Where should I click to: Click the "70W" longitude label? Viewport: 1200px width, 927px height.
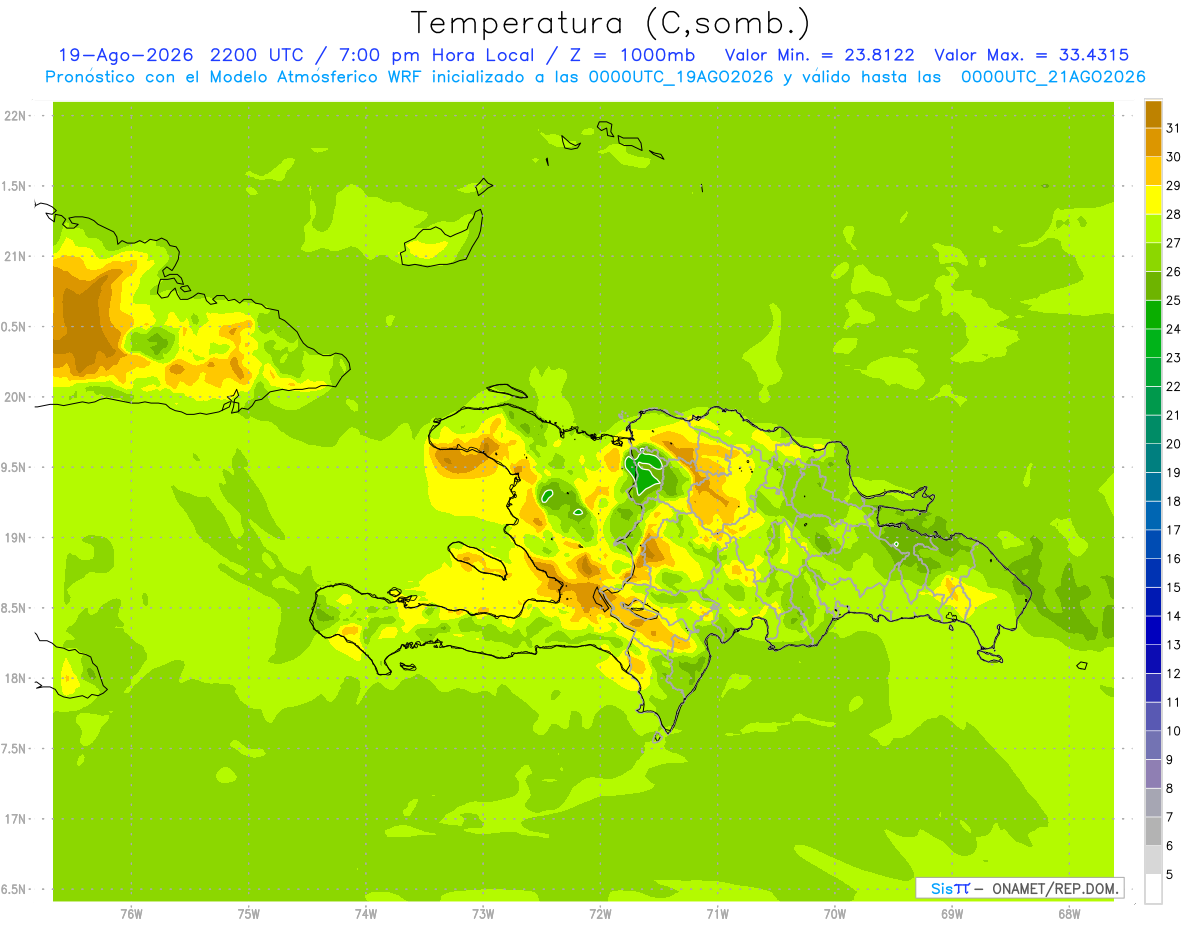[x=835, y=913]
